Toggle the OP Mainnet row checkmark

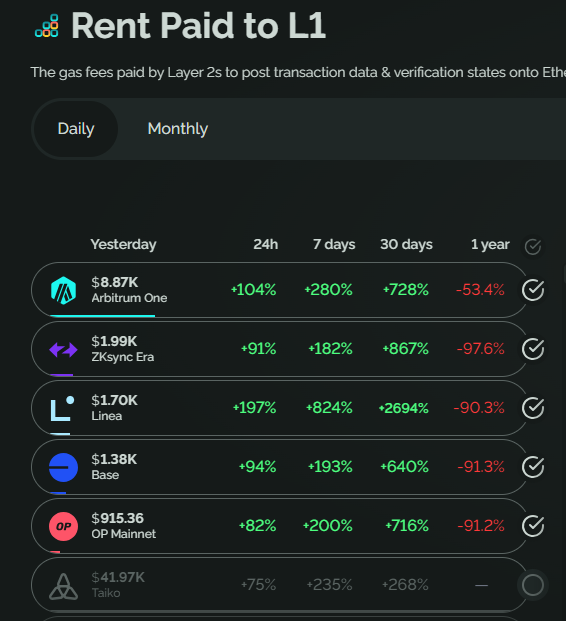click(x=533, y=526)
